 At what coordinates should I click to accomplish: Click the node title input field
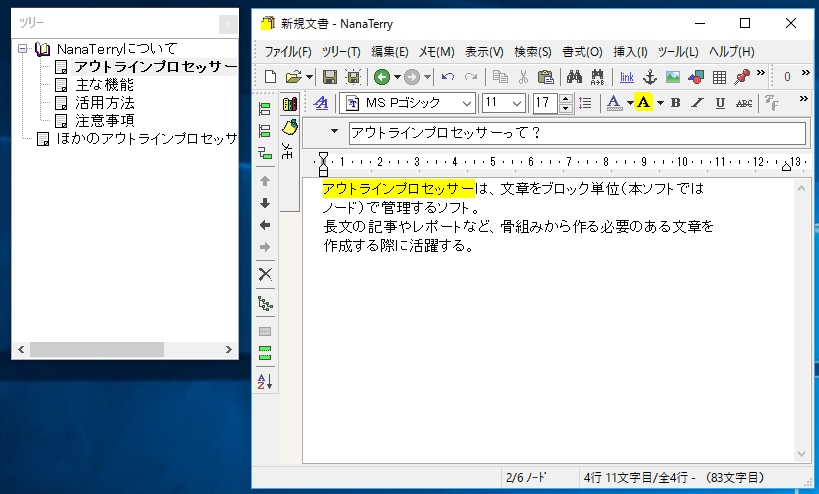pyautogui.click(x=577, y=133)
